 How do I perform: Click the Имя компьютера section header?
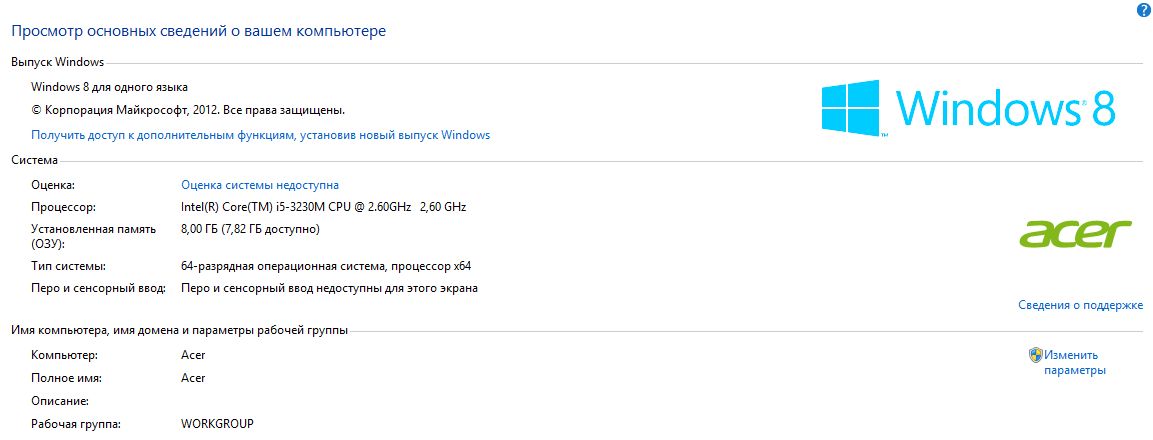179,330
